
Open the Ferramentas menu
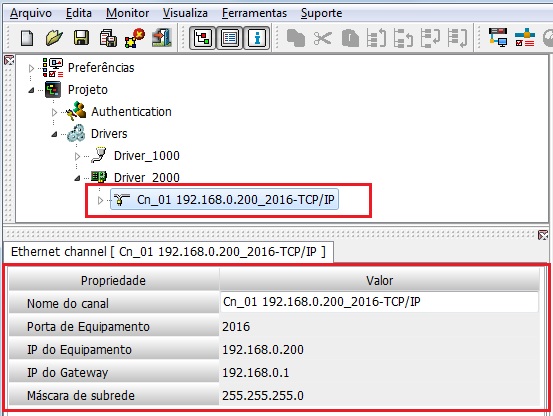254,13
